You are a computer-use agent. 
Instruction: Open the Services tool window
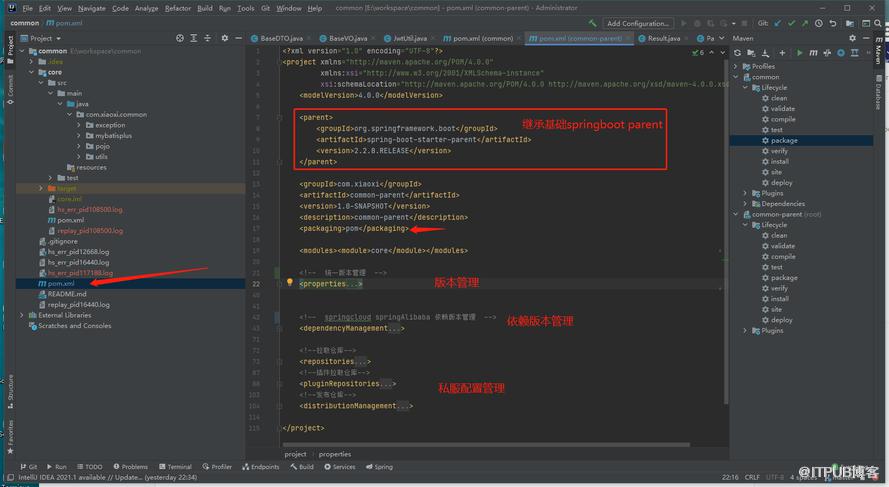coord(340,467)
